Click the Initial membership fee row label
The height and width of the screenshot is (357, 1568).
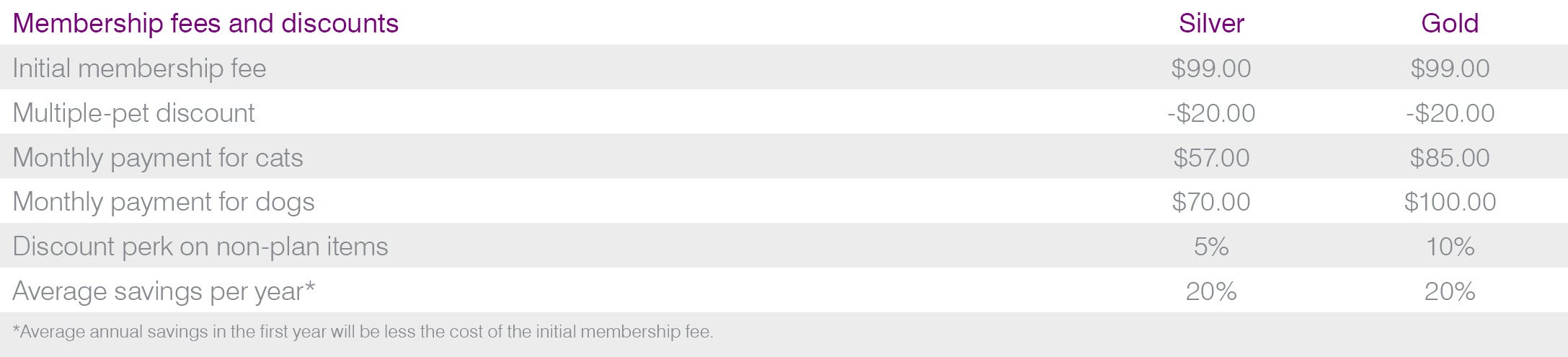pos(139,69)
